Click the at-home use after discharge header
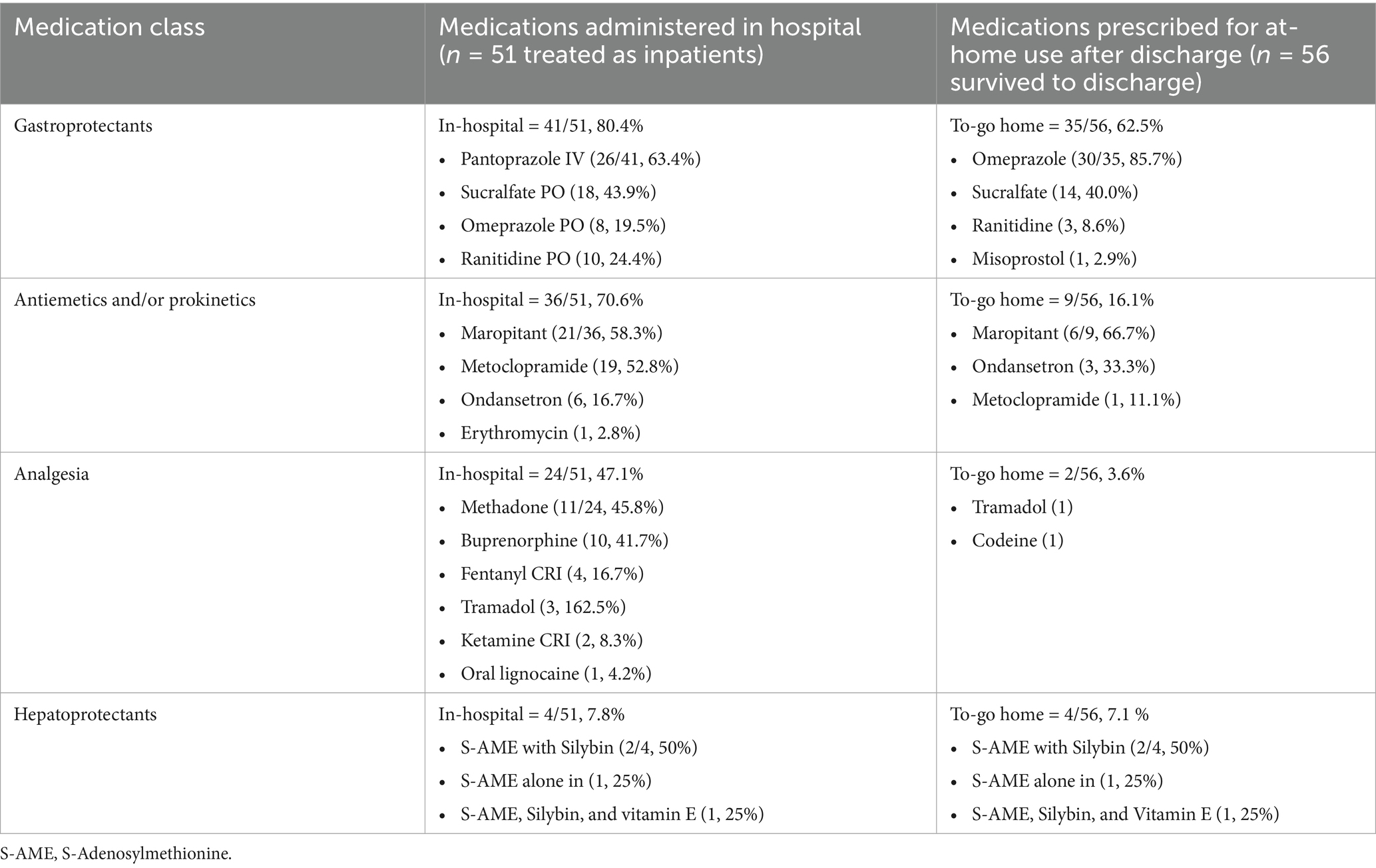The height and width of the screenshot is (868, 1376). tap(1139, 55)
